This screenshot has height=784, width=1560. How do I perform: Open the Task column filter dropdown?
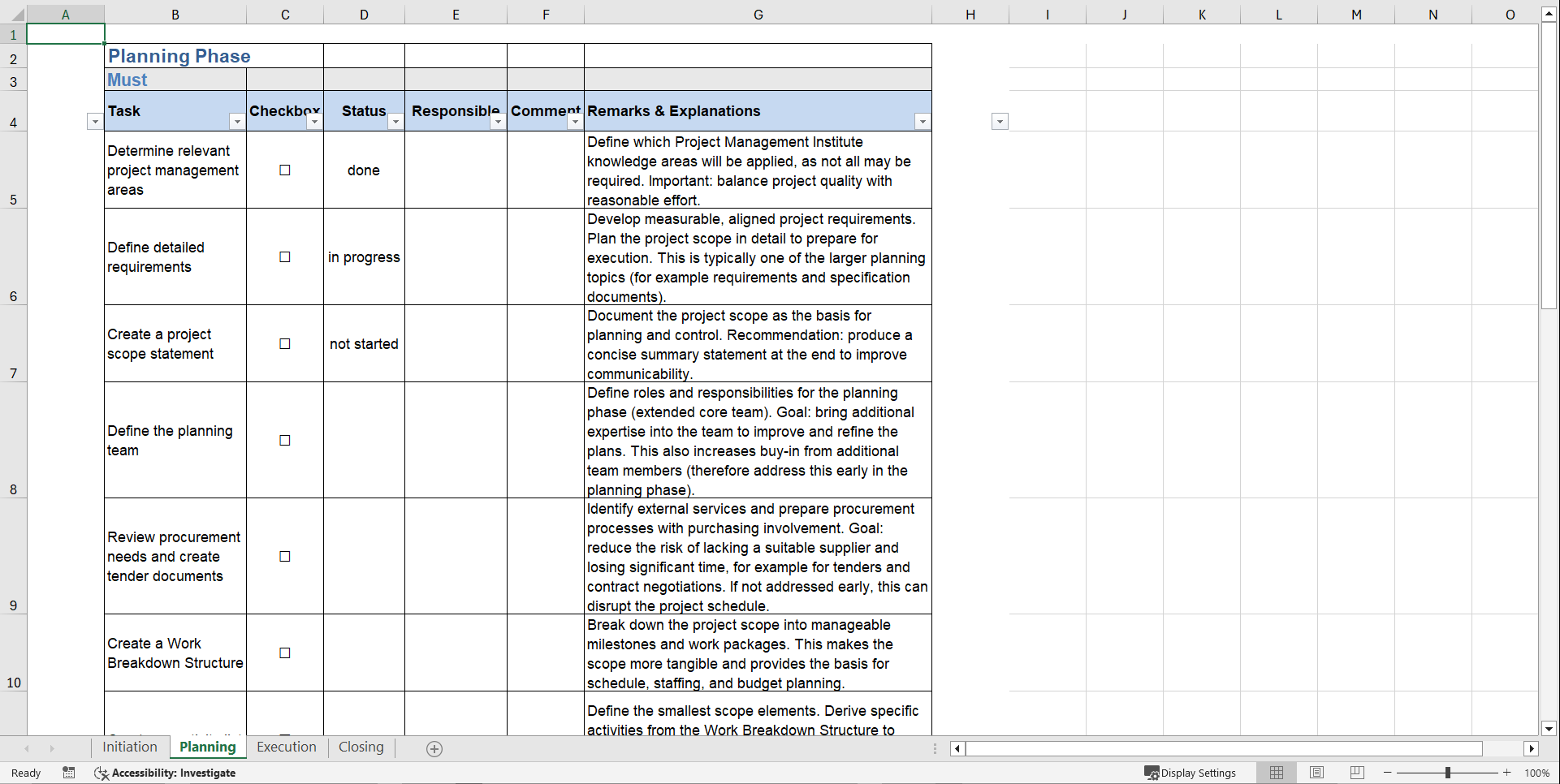coord(237,121)
